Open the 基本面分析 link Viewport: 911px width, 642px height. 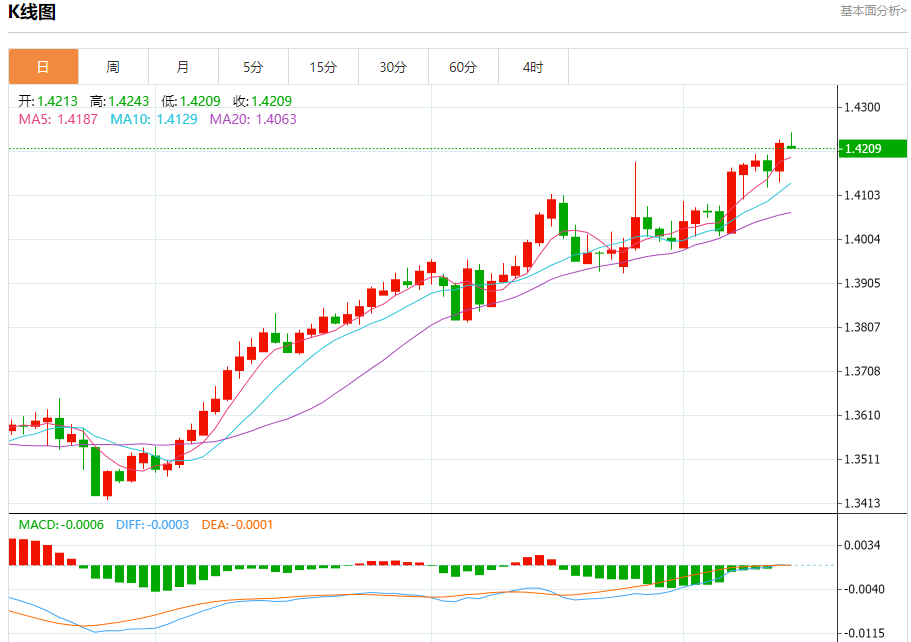tap(873, 11)
